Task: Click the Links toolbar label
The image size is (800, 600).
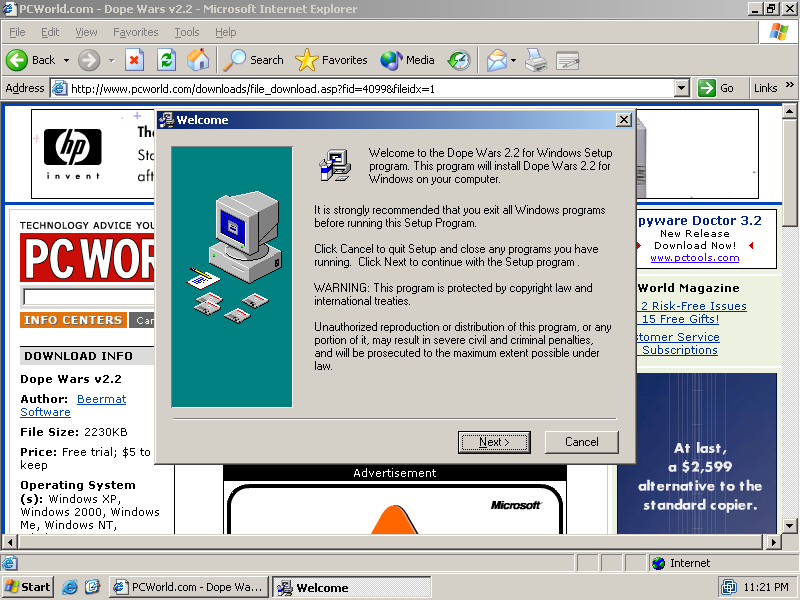Action: coord(765,88)
